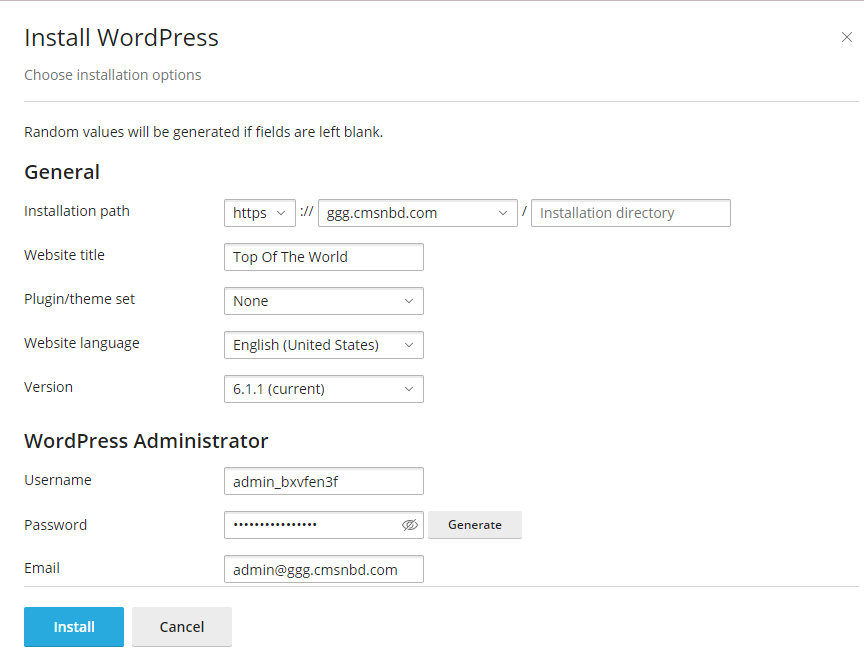This screenshot has width=864, height=652.
Task: Close the Install WordPress dialog
Action: [x=846, y=37]
